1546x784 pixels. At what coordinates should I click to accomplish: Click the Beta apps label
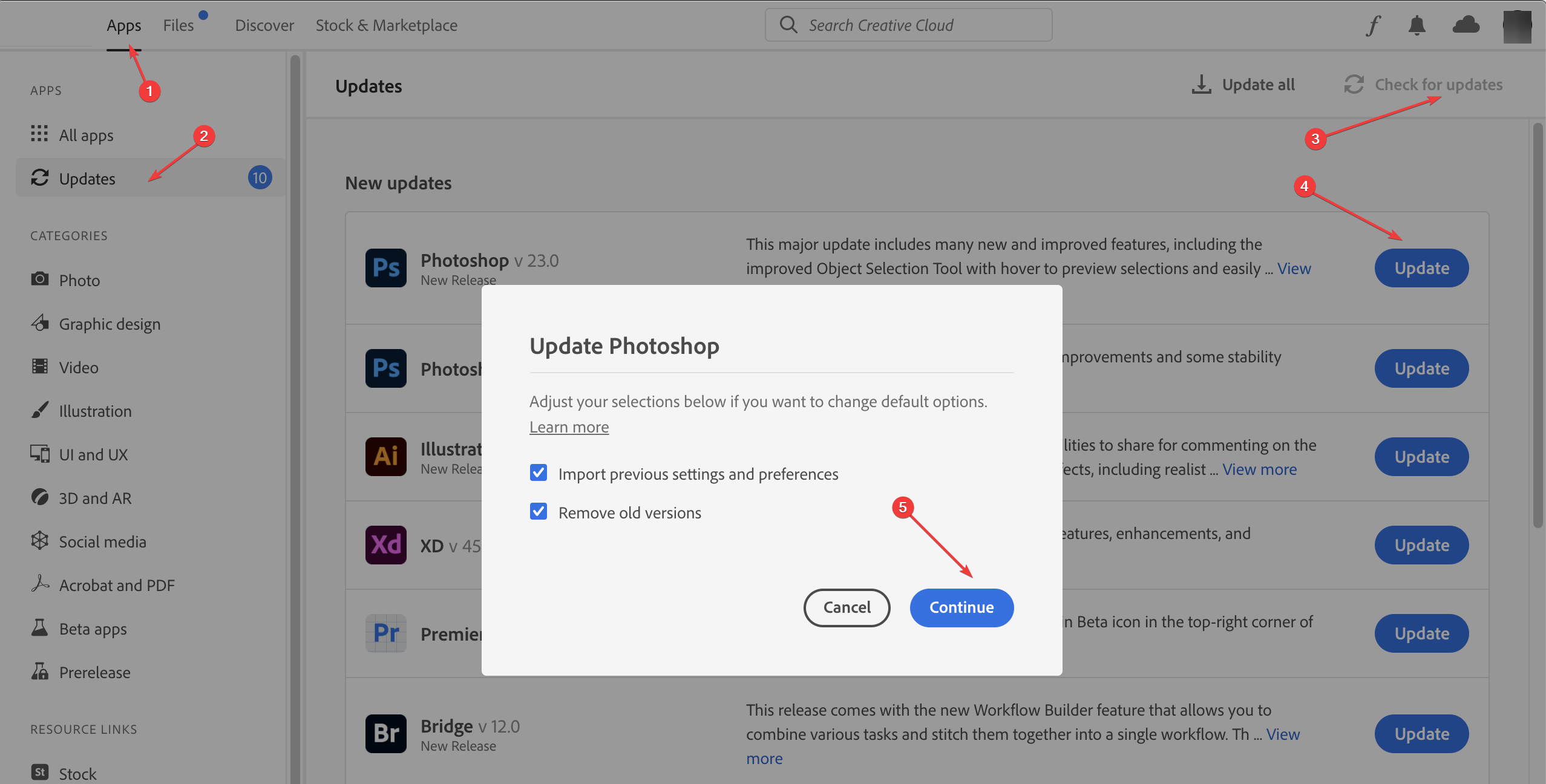(x=93, y=629)
